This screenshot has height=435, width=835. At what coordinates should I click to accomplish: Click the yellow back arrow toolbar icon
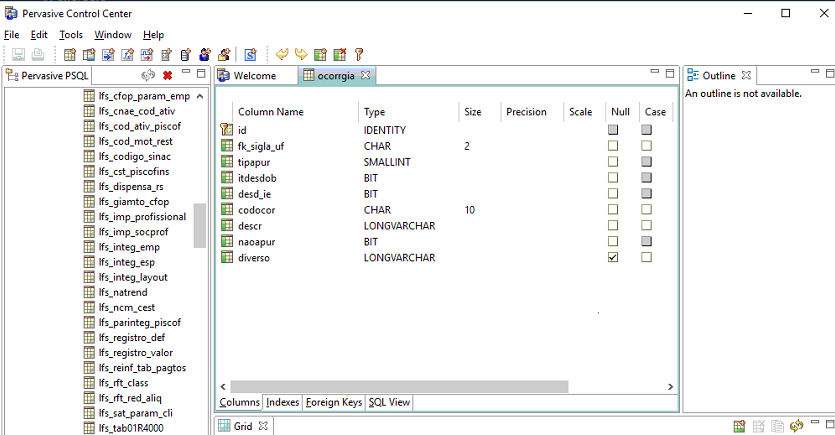[282, 55]
